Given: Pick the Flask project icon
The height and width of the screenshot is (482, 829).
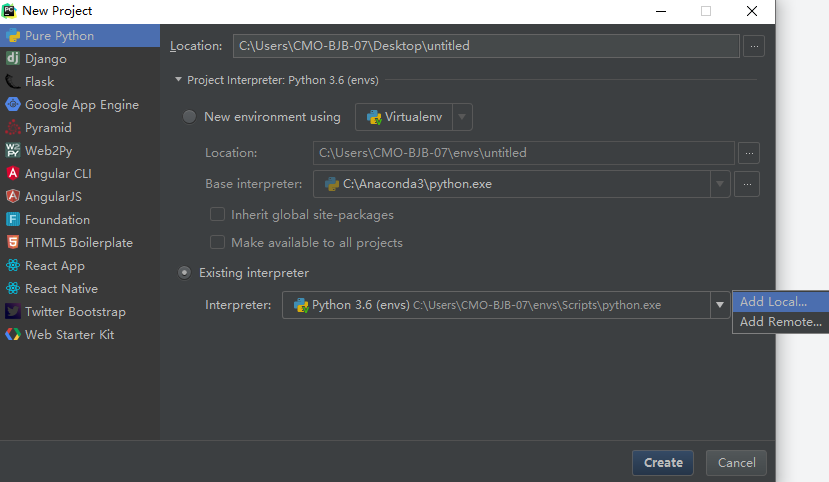Looking at the screenshot, I should click(x=13, y=81).
